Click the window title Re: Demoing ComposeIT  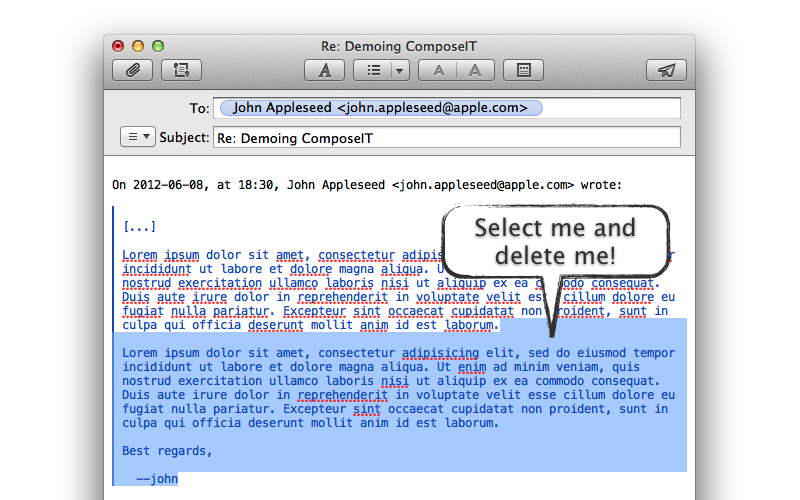[399, 46]
